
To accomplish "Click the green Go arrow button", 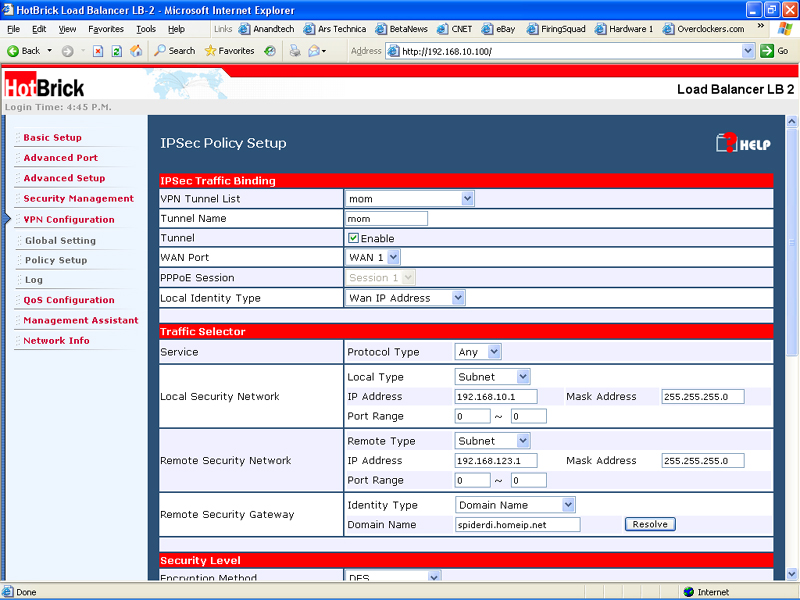I will pos(767,51).
